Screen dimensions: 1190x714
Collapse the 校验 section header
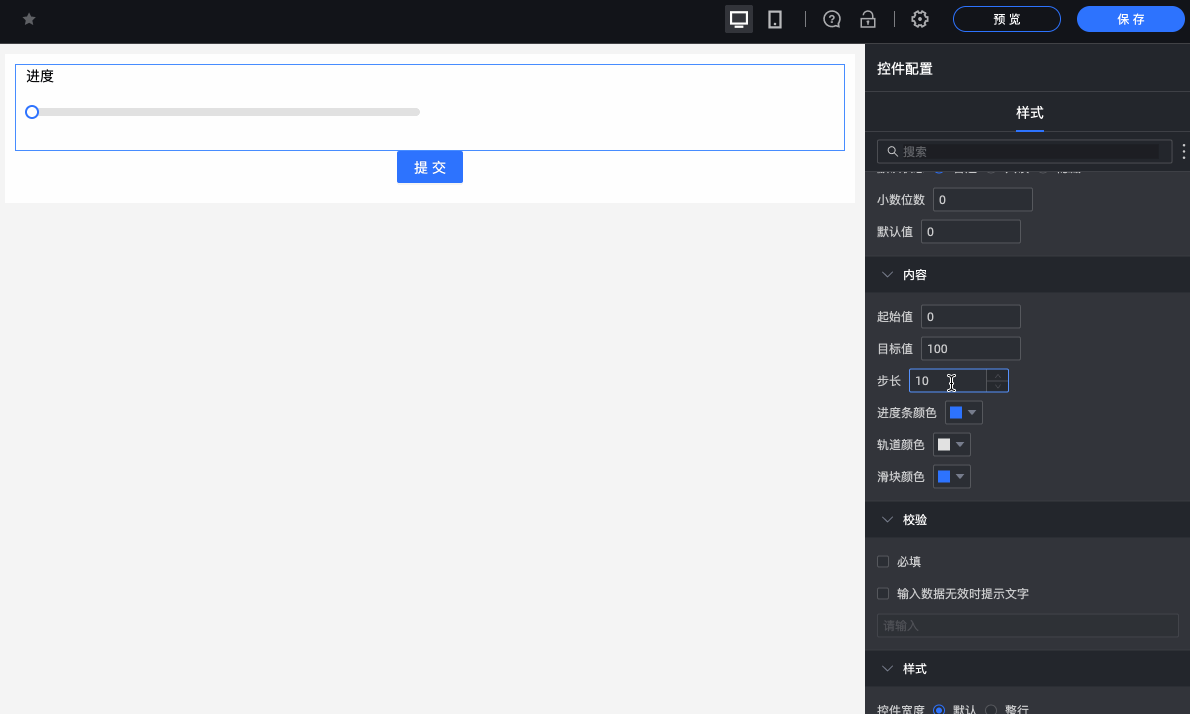[x=887, y=519]
